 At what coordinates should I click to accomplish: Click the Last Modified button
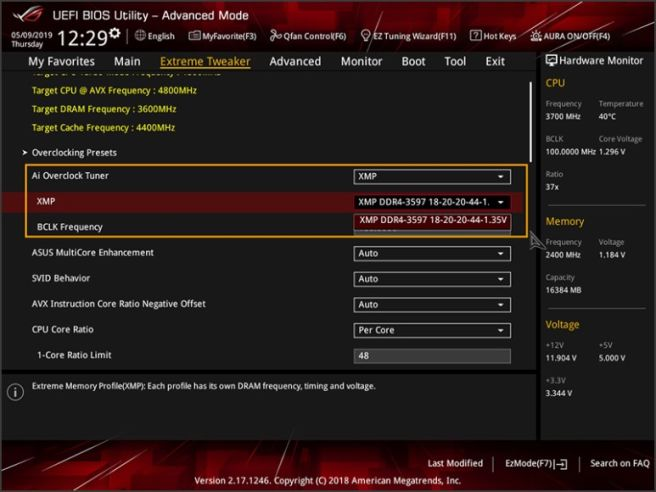tap(455, 463)
